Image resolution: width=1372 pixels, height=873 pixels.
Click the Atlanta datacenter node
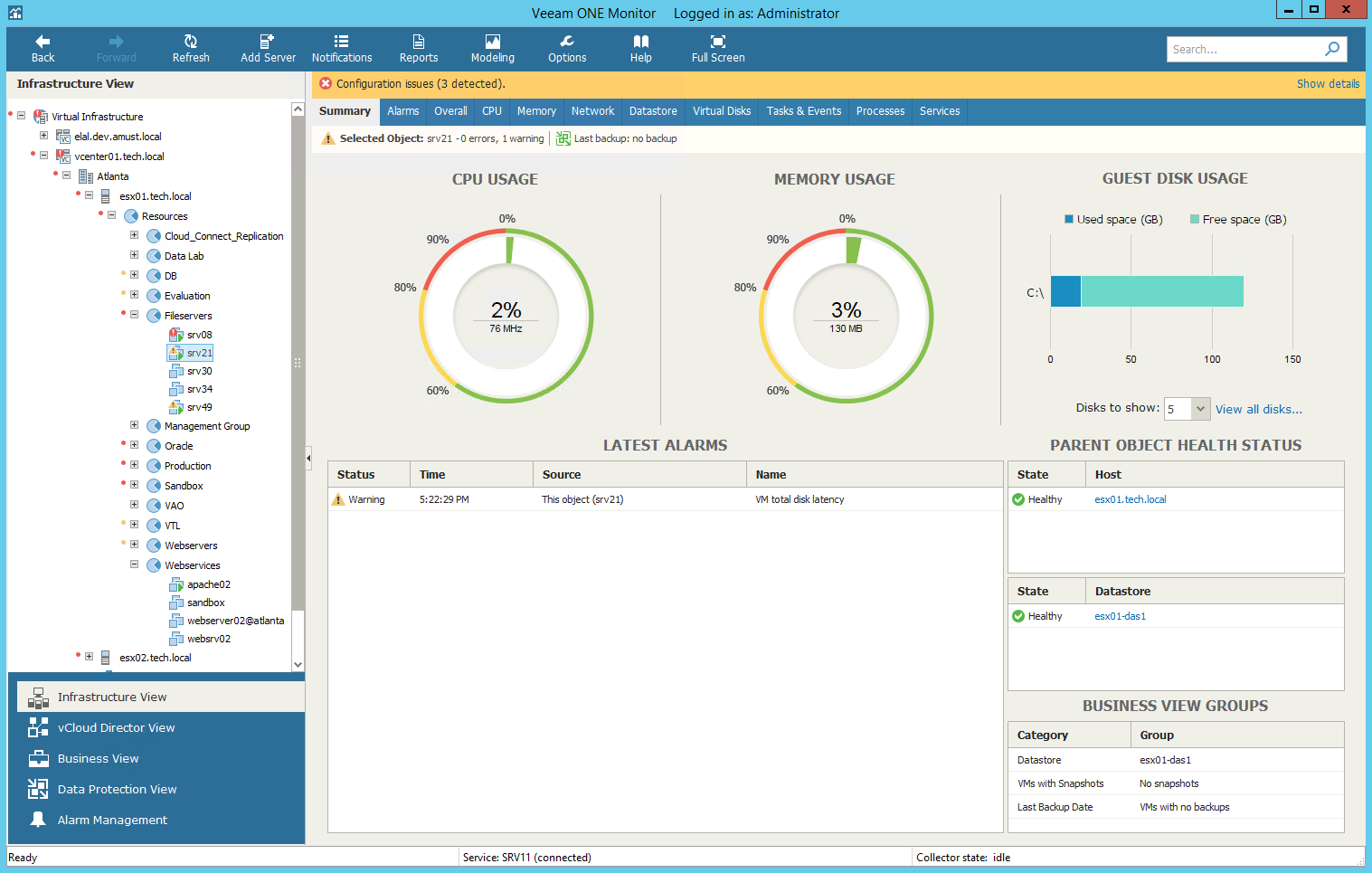tap(112, 176)
